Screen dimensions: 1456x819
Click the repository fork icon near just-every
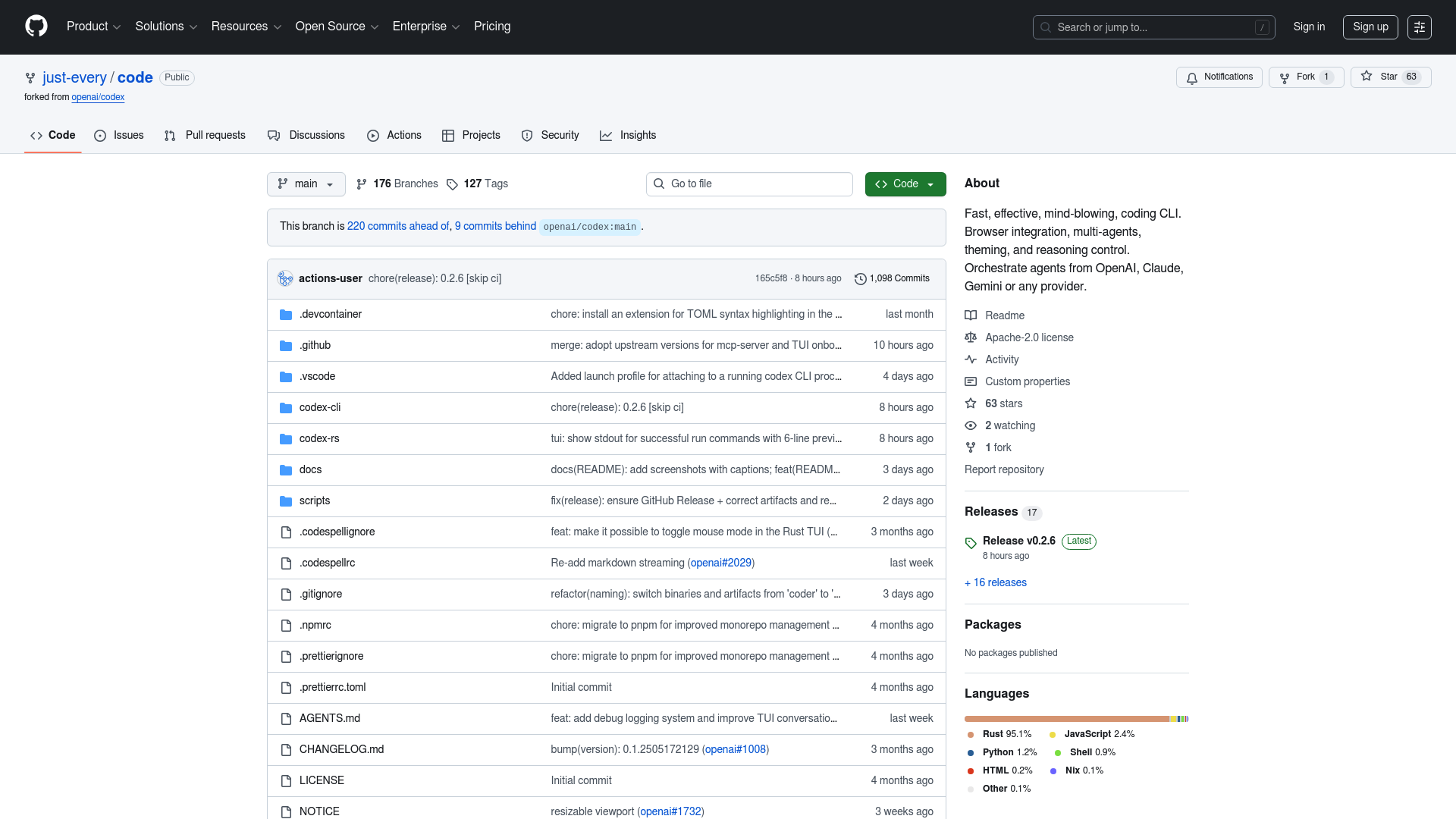tap(30, 78)
